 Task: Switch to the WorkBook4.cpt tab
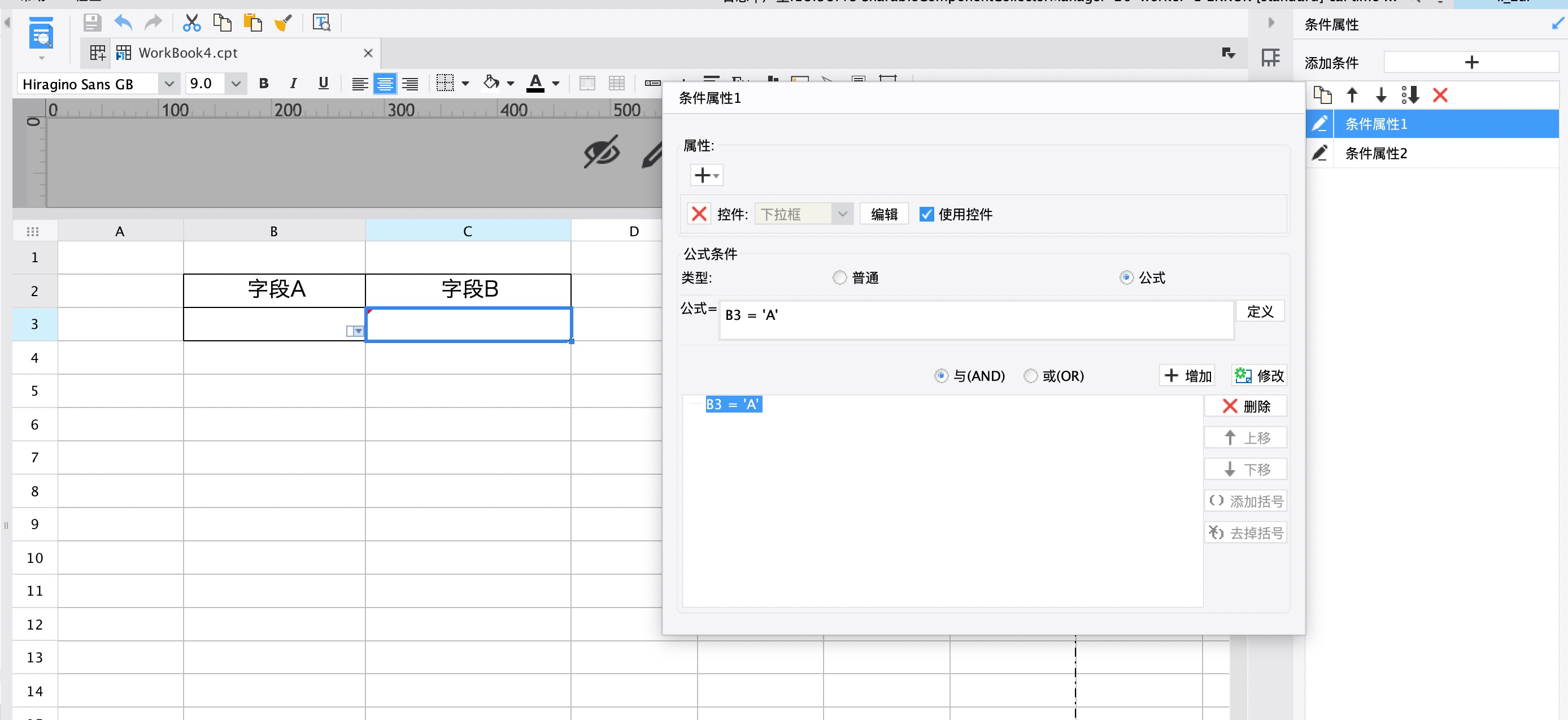188,53
